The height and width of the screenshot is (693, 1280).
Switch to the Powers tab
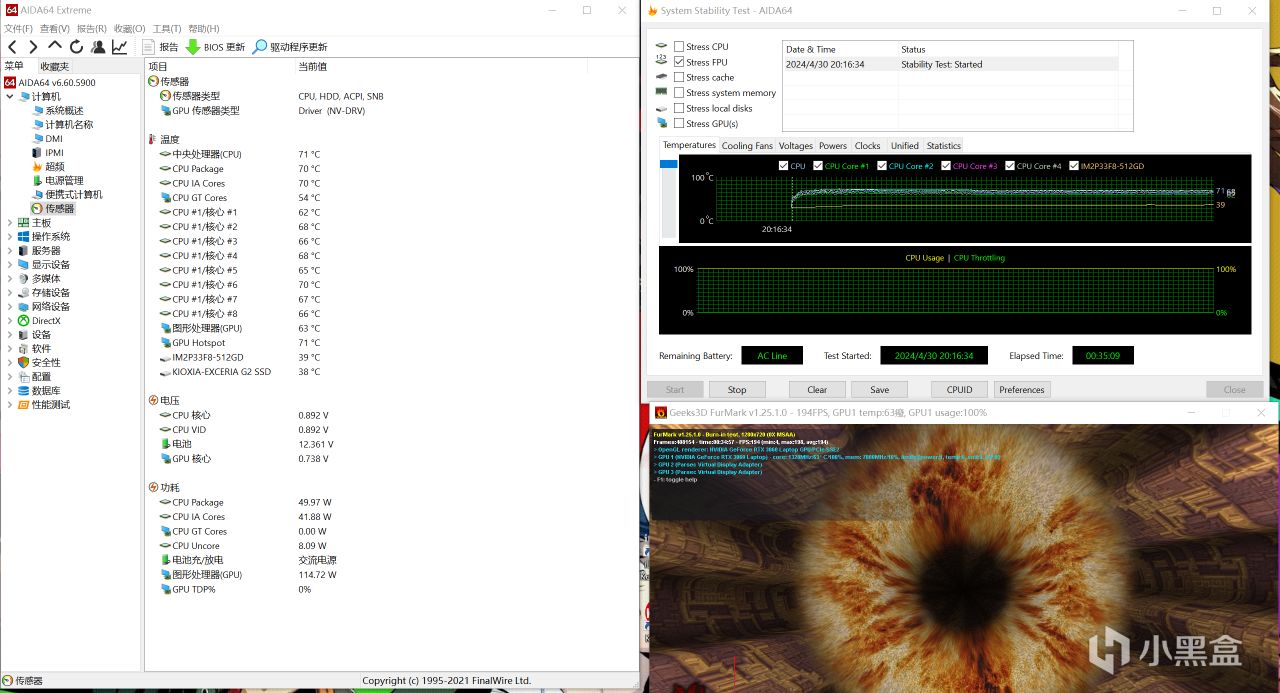(x=833, y=146)
